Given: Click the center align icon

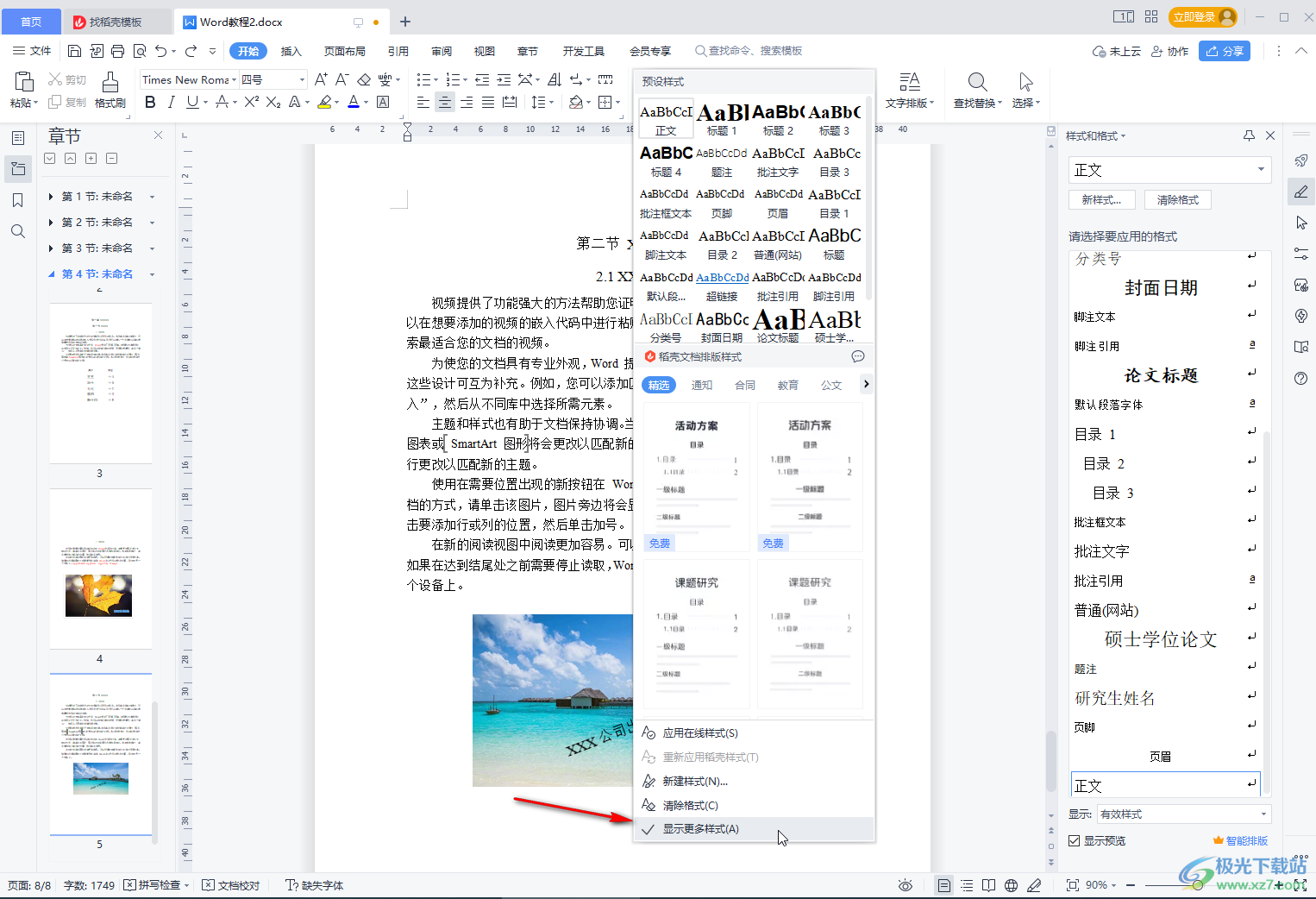Looking at the screenshot, I should tap(444, 103).
